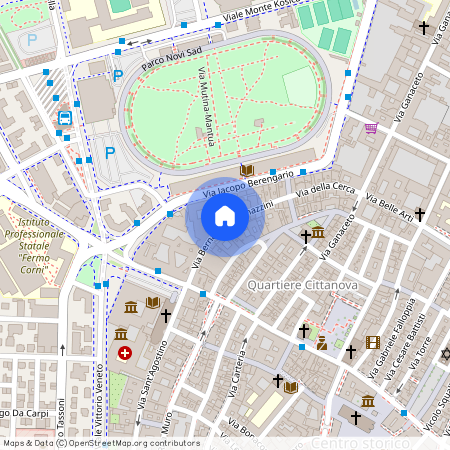Screen dimensions: 450x450
Task: Select the Viale Monte Kosica street label
Action: [x=261, y=10]
